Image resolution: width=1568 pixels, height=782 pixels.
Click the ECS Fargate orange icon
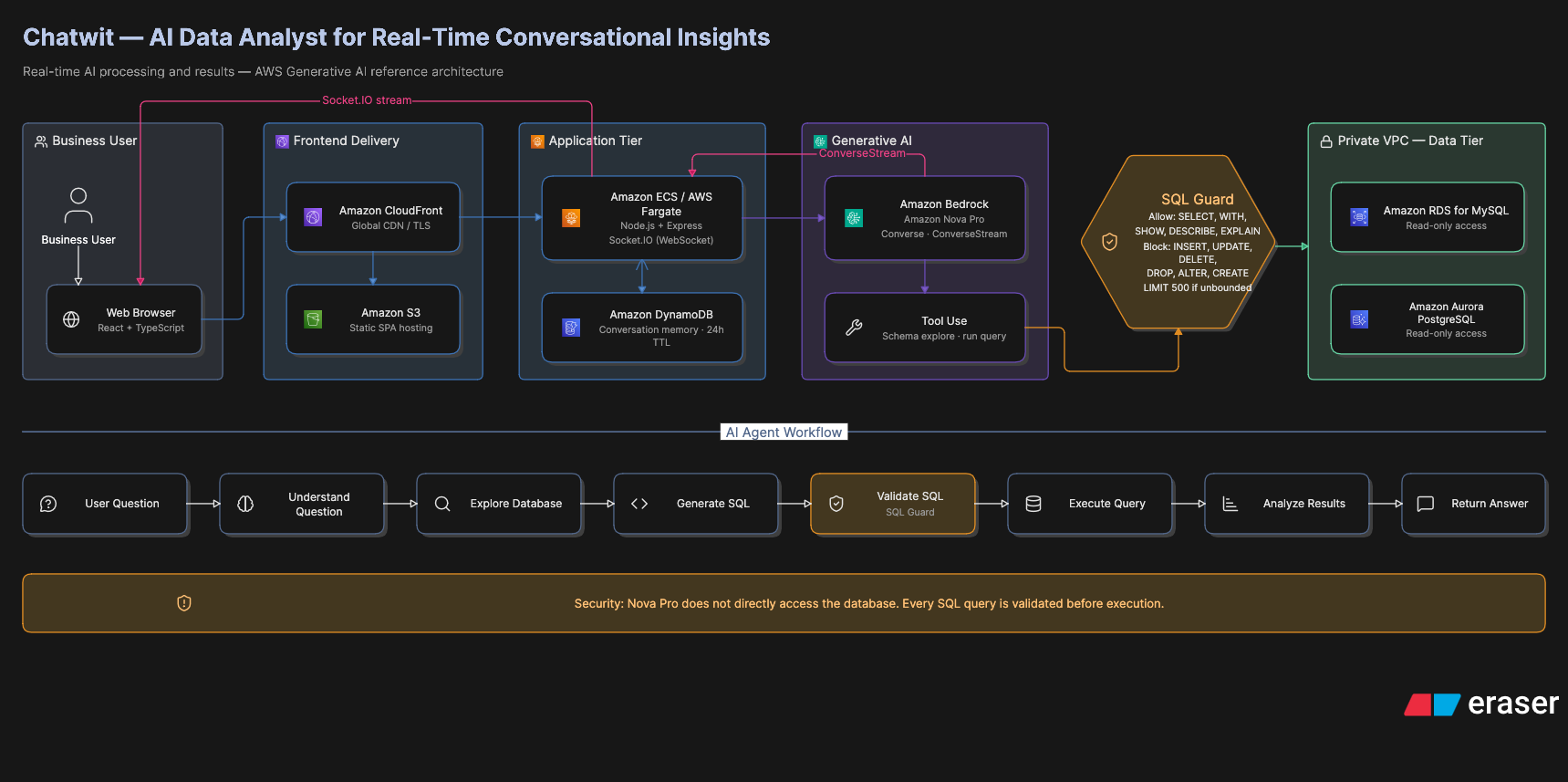coord(571,218)
